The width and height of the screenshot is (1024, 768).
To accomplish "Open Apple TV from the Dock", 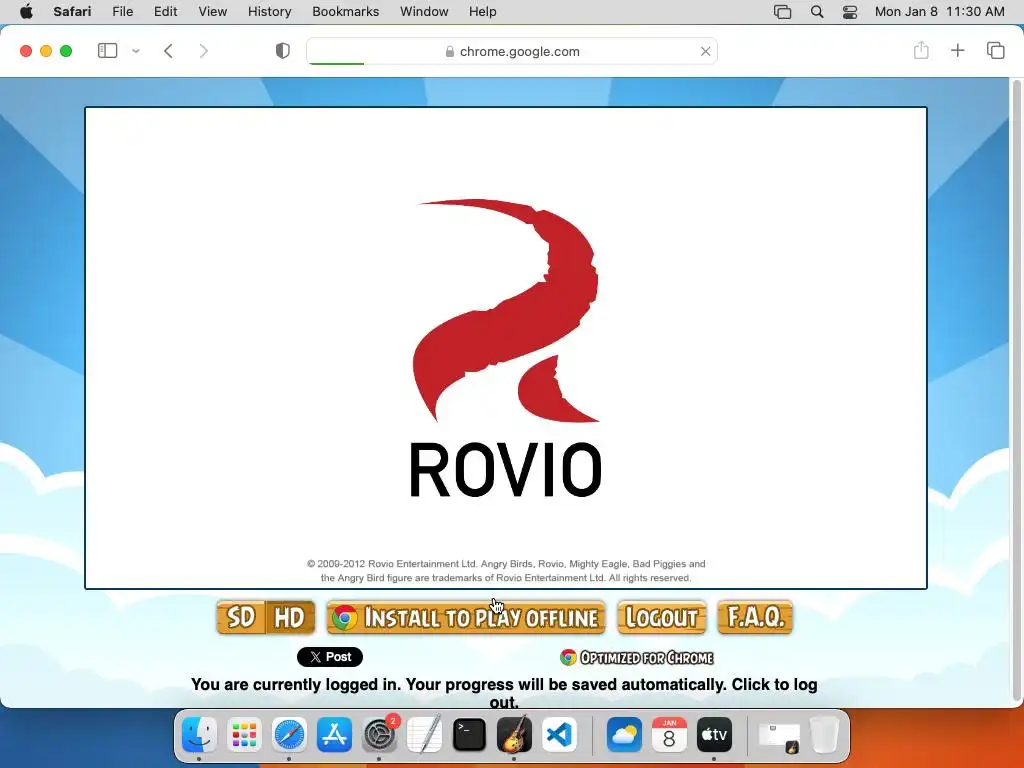I will pos(714,735).
